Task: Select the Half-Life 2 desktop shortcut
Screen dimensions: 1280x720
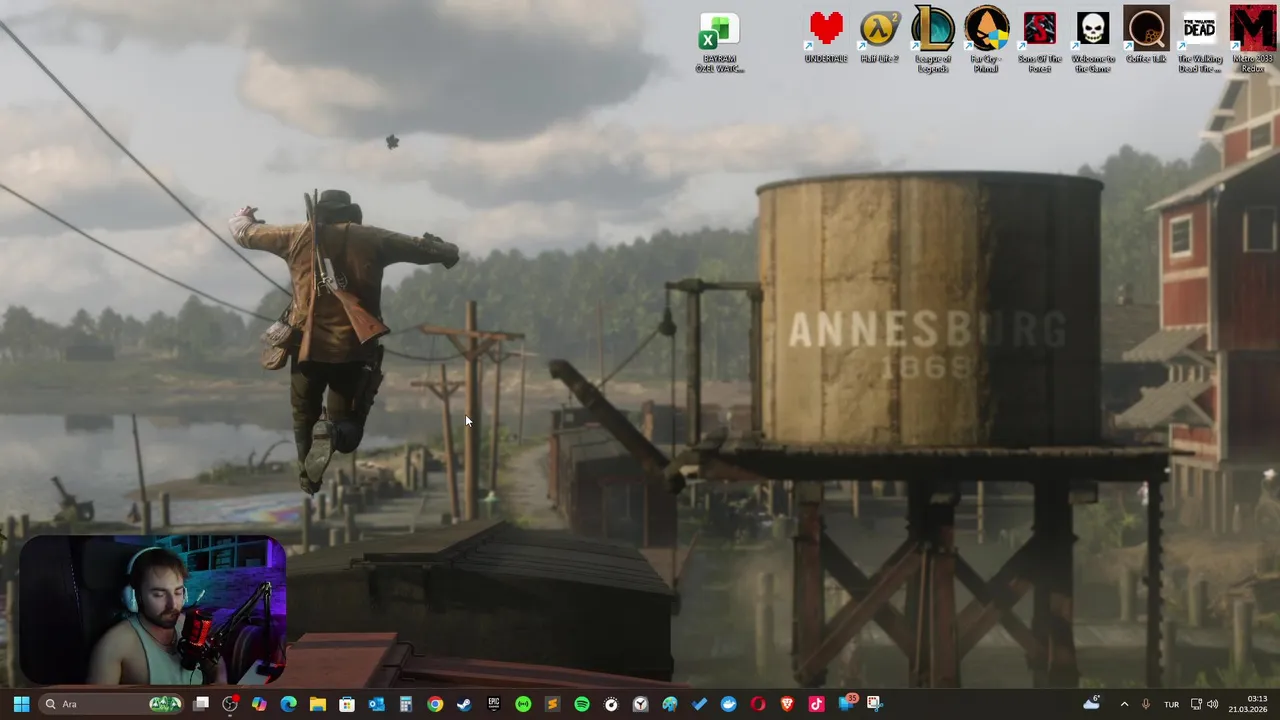Action: 879,38
